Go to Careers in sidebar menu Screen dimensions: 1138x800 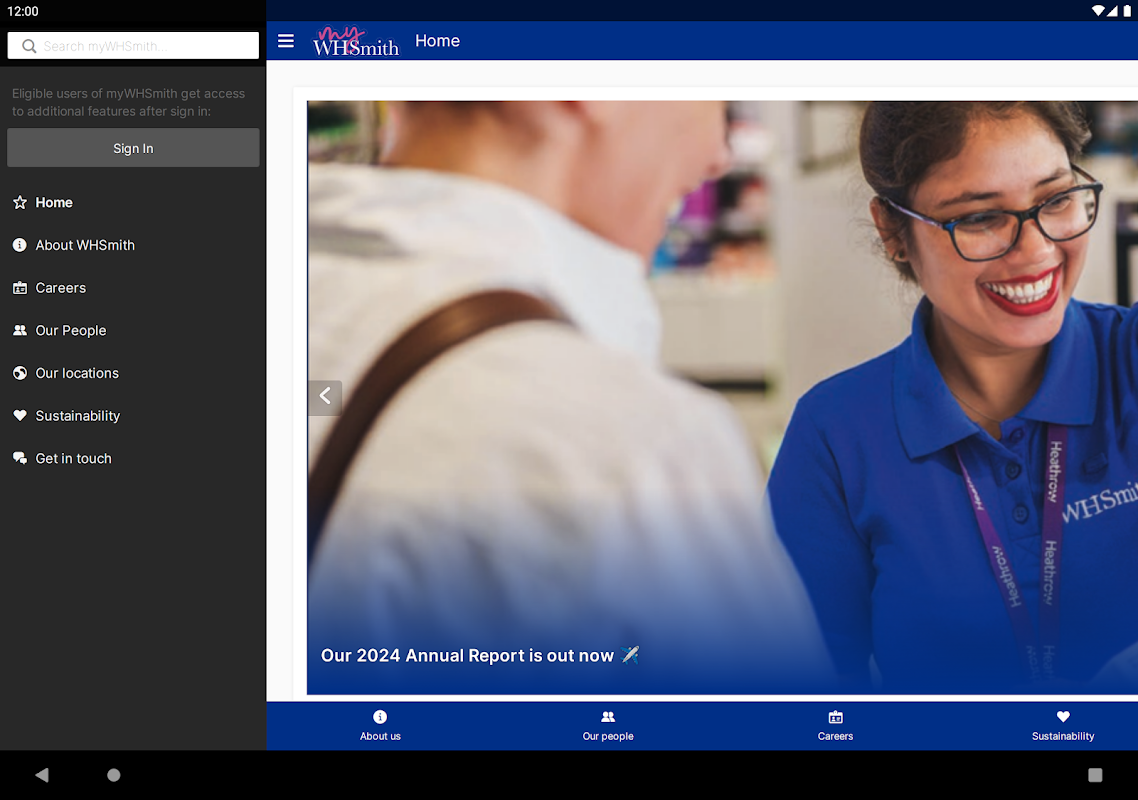point(133,288)
